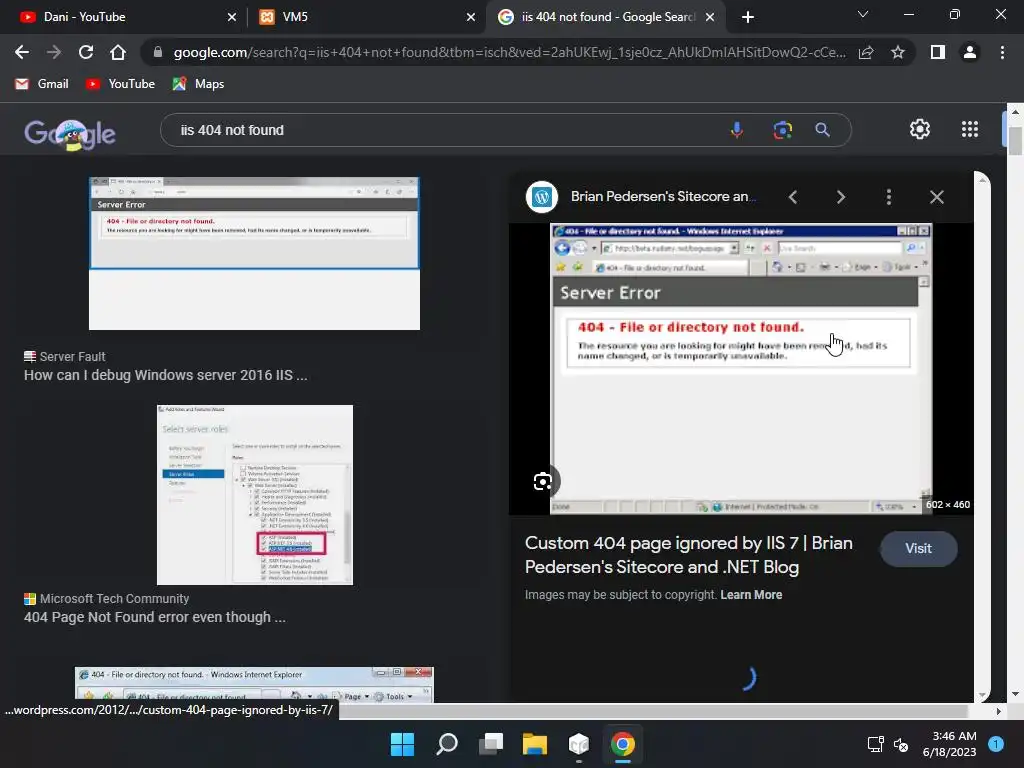
Task: Start voice search with microphone
Action: [737, 130]
